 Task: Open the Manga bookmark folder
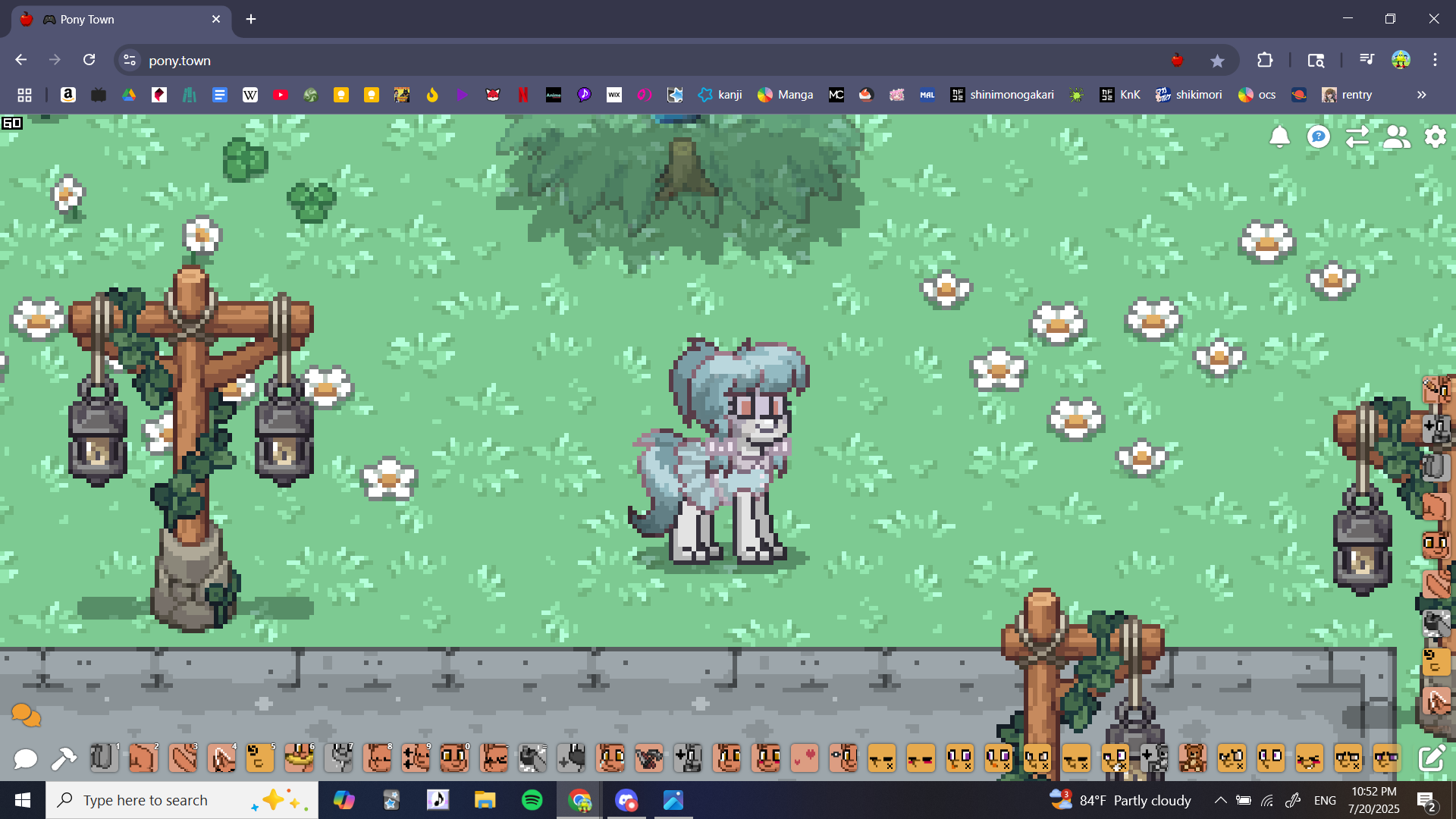pyautogui.click(x=786, y=95)
